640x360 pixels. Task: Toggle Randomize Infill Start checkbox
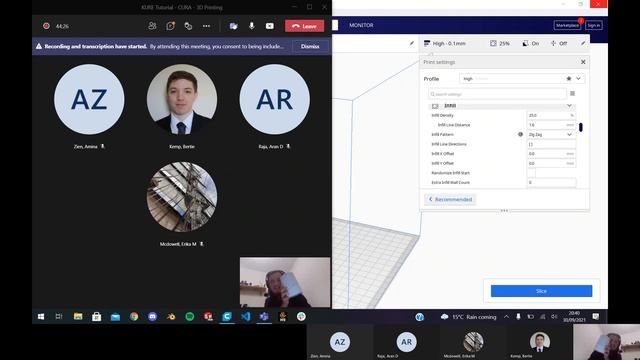pos(531,173)
